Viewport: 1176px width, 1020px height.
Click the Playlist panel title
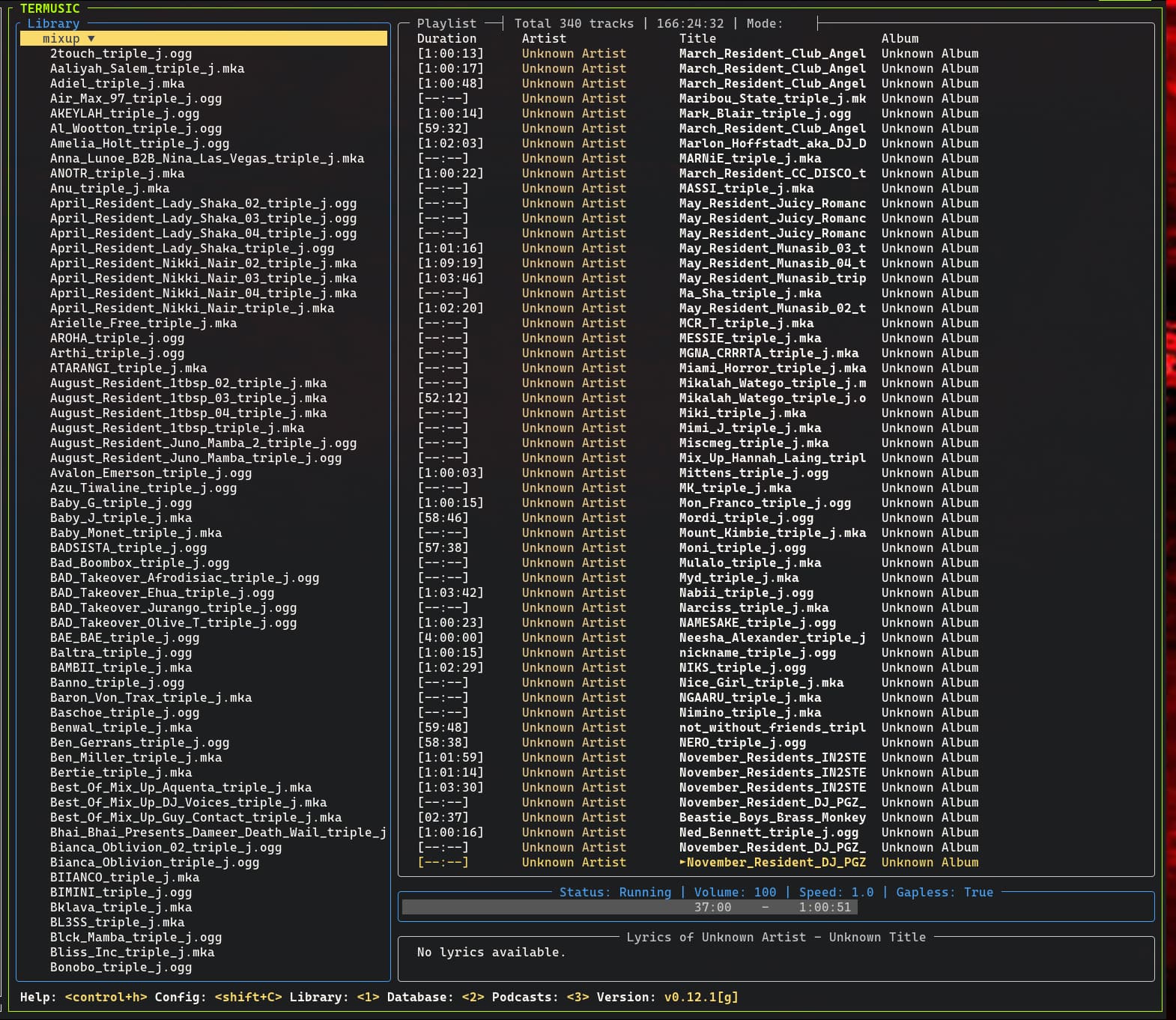pos(446,23)
